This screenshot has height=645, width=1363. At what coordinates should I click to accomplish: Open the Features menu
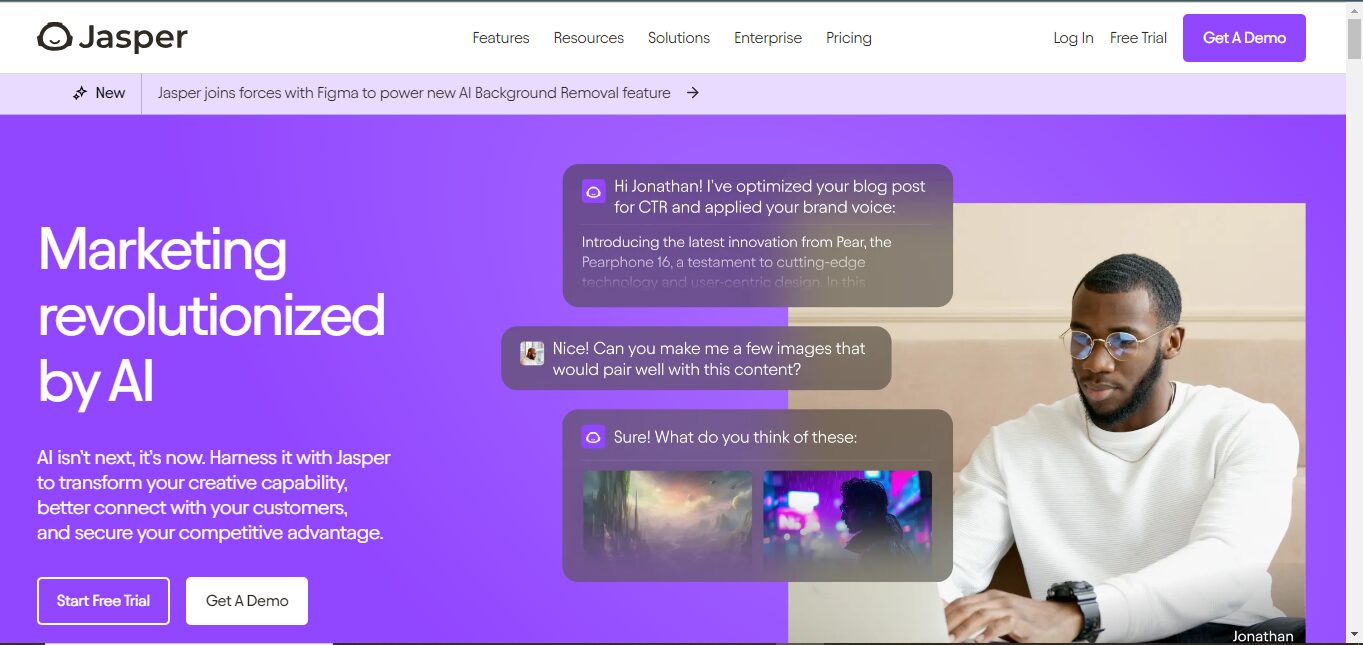coord(501,38)
